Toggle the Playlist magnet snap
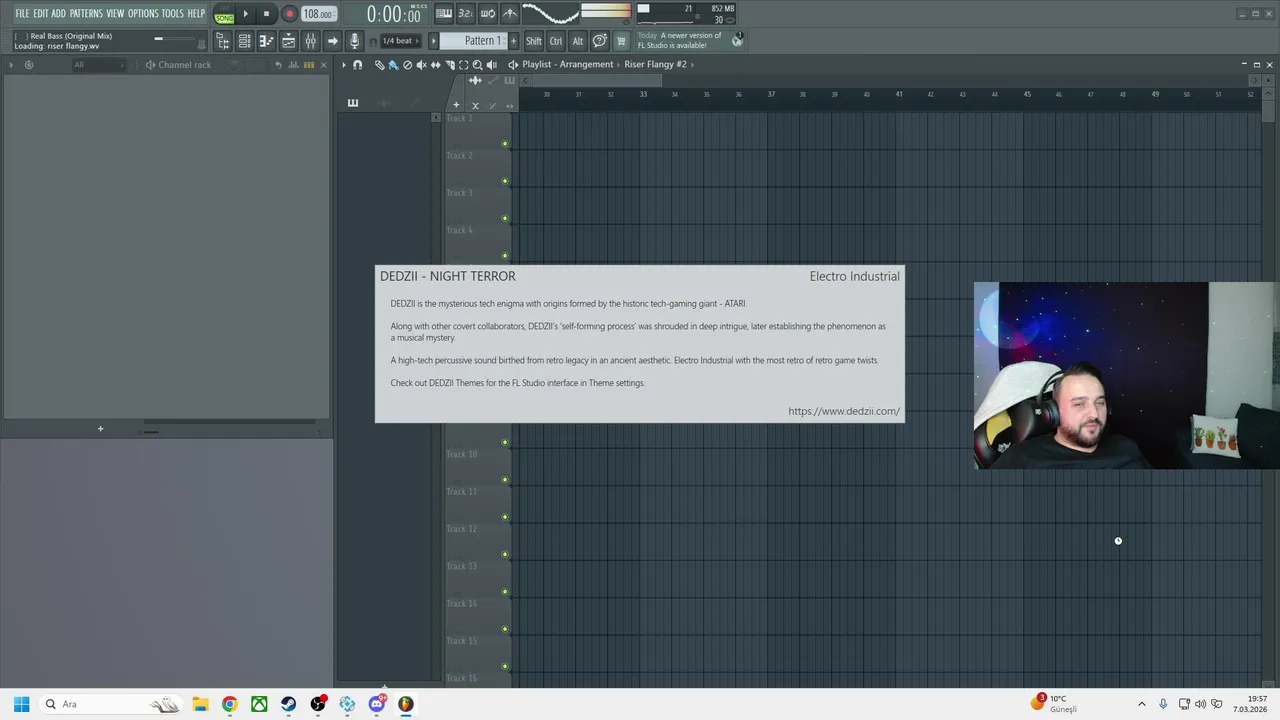The width and height of the screenshot is (1280, 720). (x=357, y=64)
